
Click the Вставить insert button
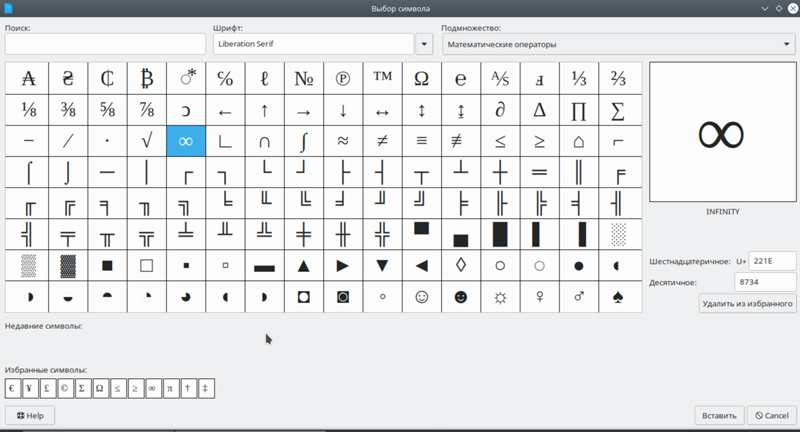click(719, 416)
